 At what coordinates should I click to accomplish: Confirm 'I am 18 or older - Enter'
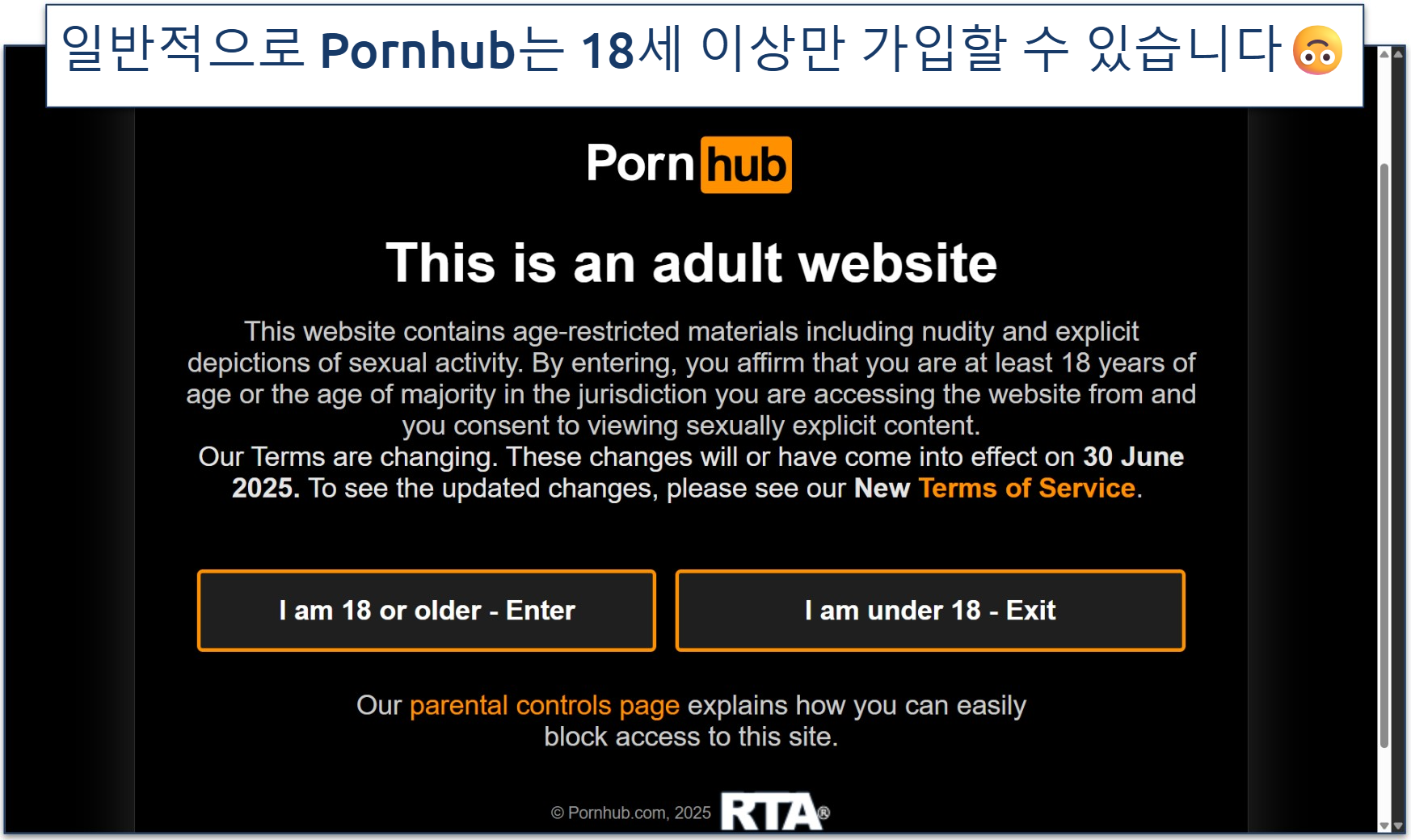427,611
